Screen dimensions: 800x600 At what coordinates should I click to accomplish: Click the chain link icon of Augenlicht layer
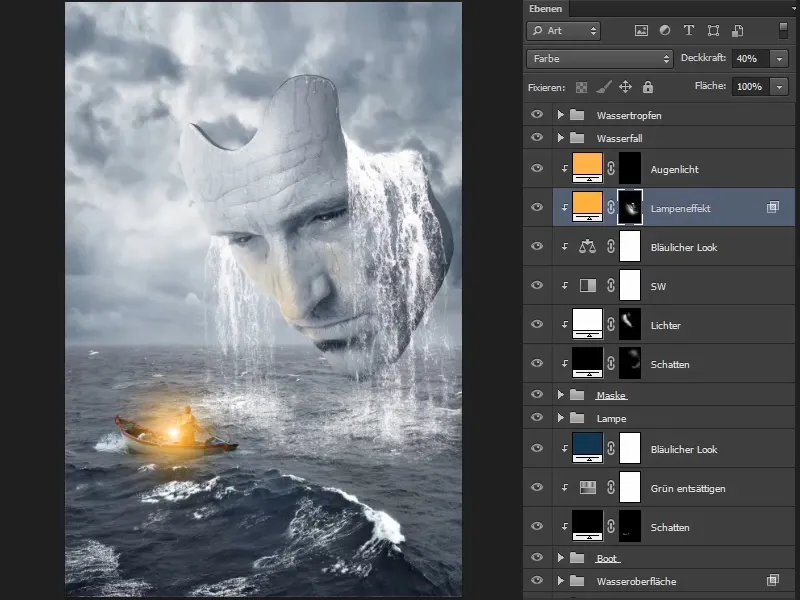click(611, 168)
